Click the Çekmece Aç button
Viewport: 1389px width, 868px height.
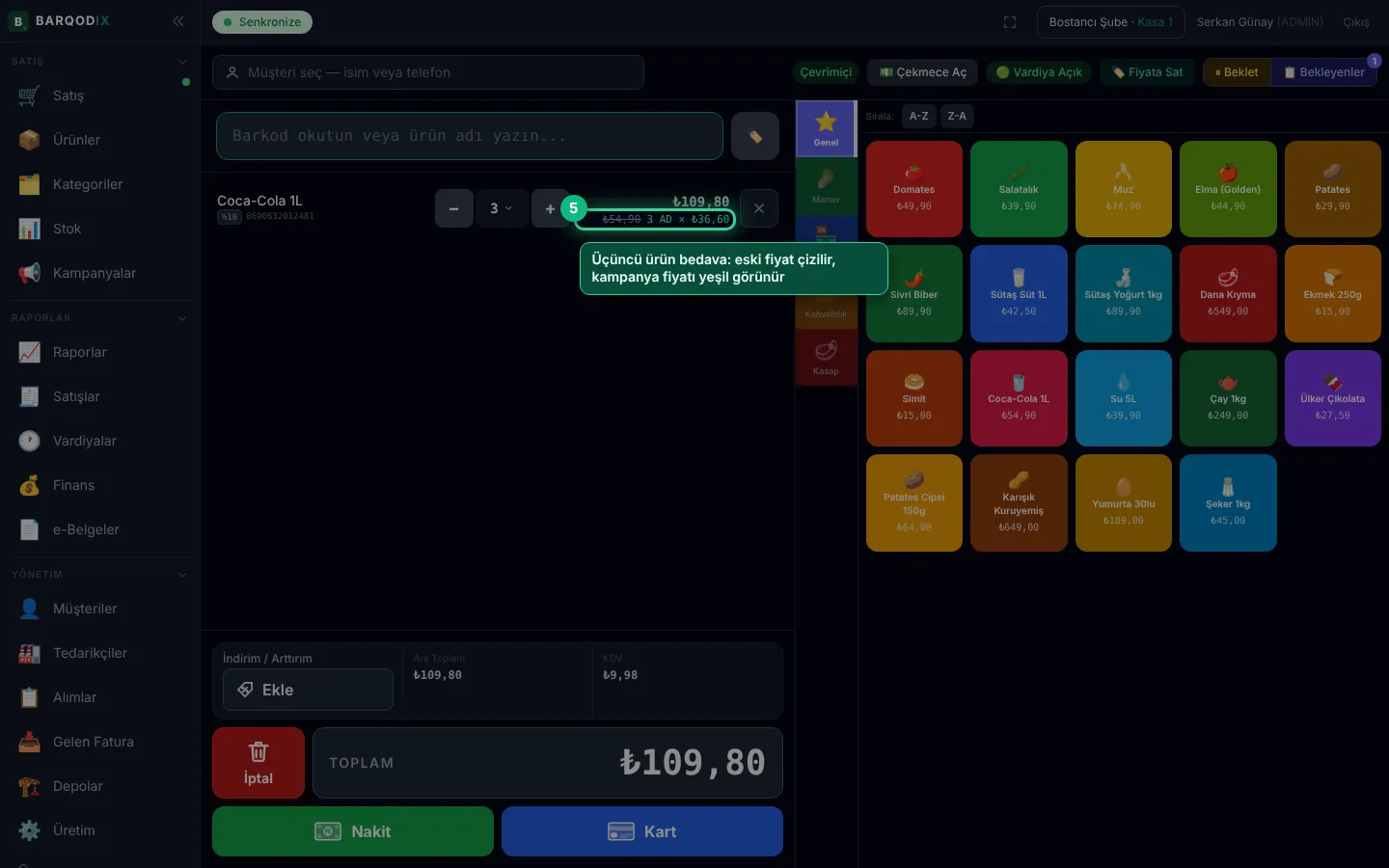[x=923, y=72]
